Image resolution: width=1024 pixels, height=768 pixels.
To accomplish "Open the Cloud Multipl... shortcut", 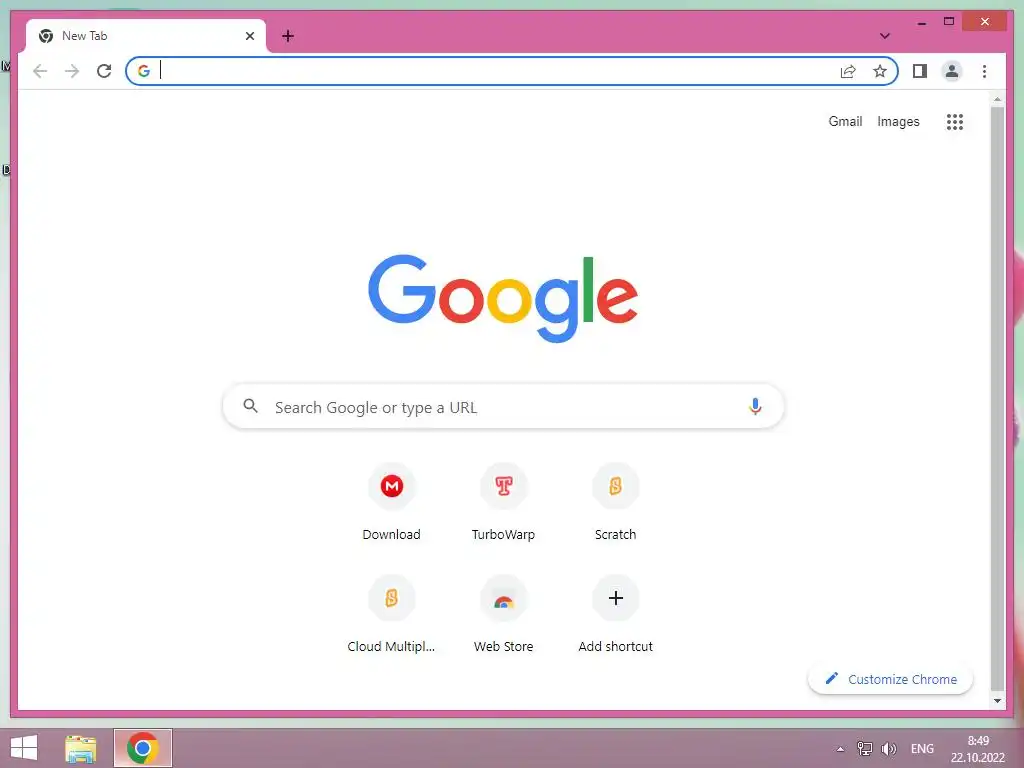I will [391, 614].
